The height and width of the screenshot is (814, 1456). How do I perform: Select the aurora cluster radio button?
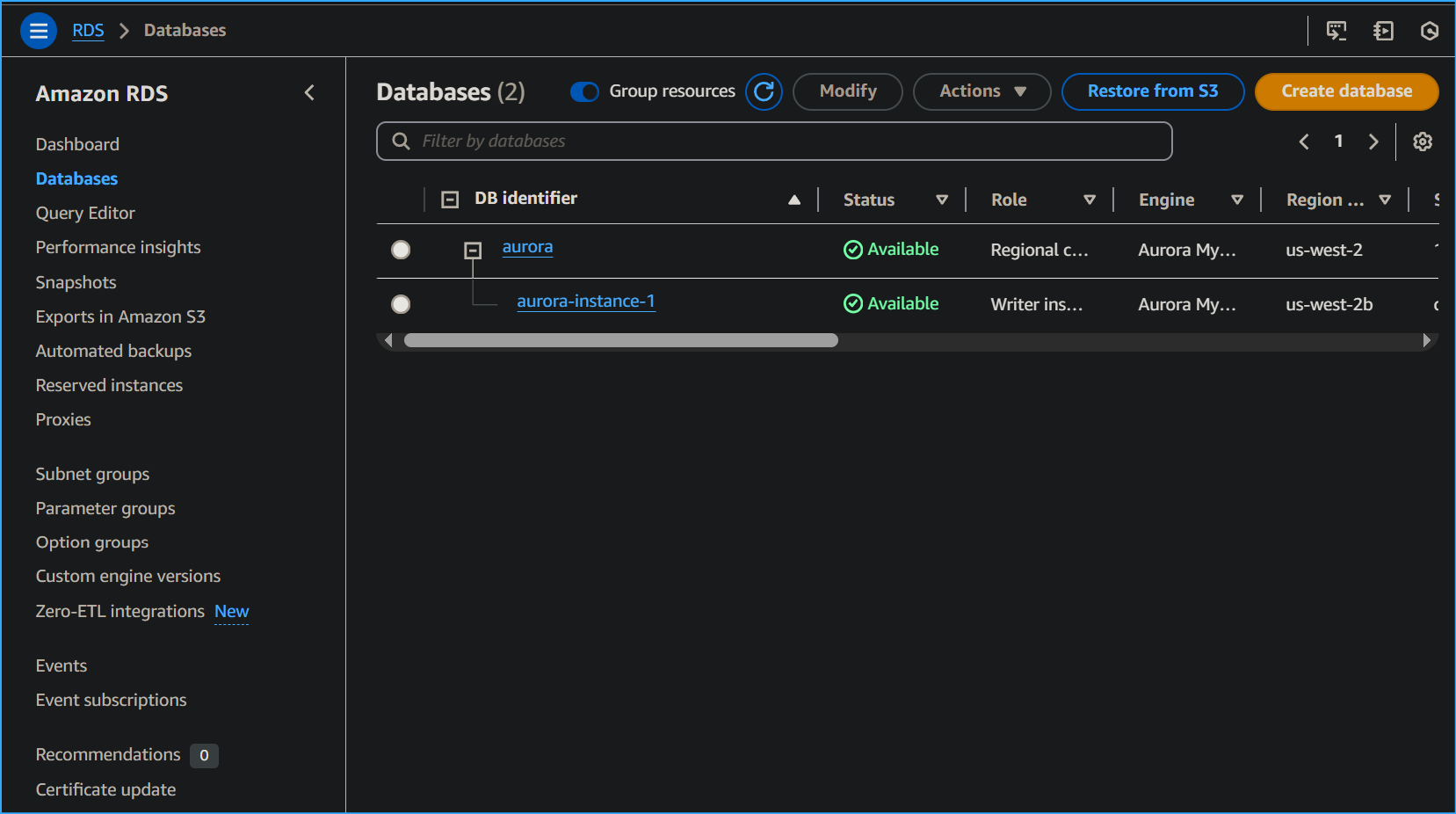click(x=401, y=251)
